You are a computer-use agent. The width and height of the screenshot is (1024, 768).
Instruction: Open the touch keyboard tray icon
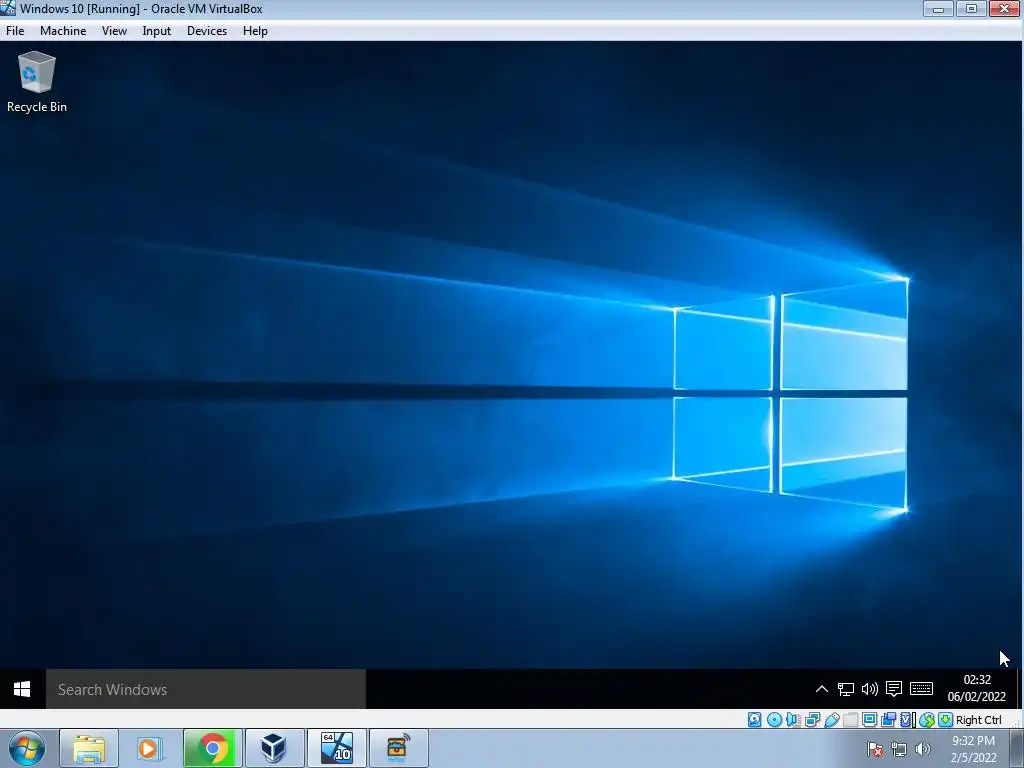pyautogui.click(x=921, y=689)
